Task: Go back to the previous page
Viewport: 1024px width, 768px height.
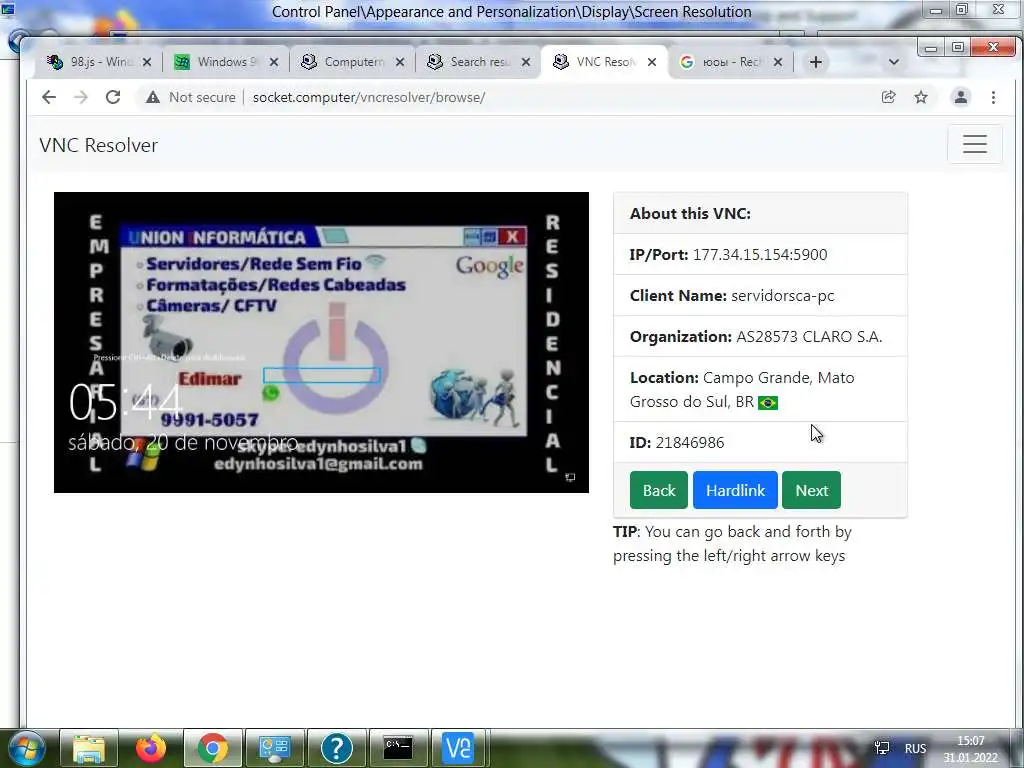Action: [x=49, y=97]
